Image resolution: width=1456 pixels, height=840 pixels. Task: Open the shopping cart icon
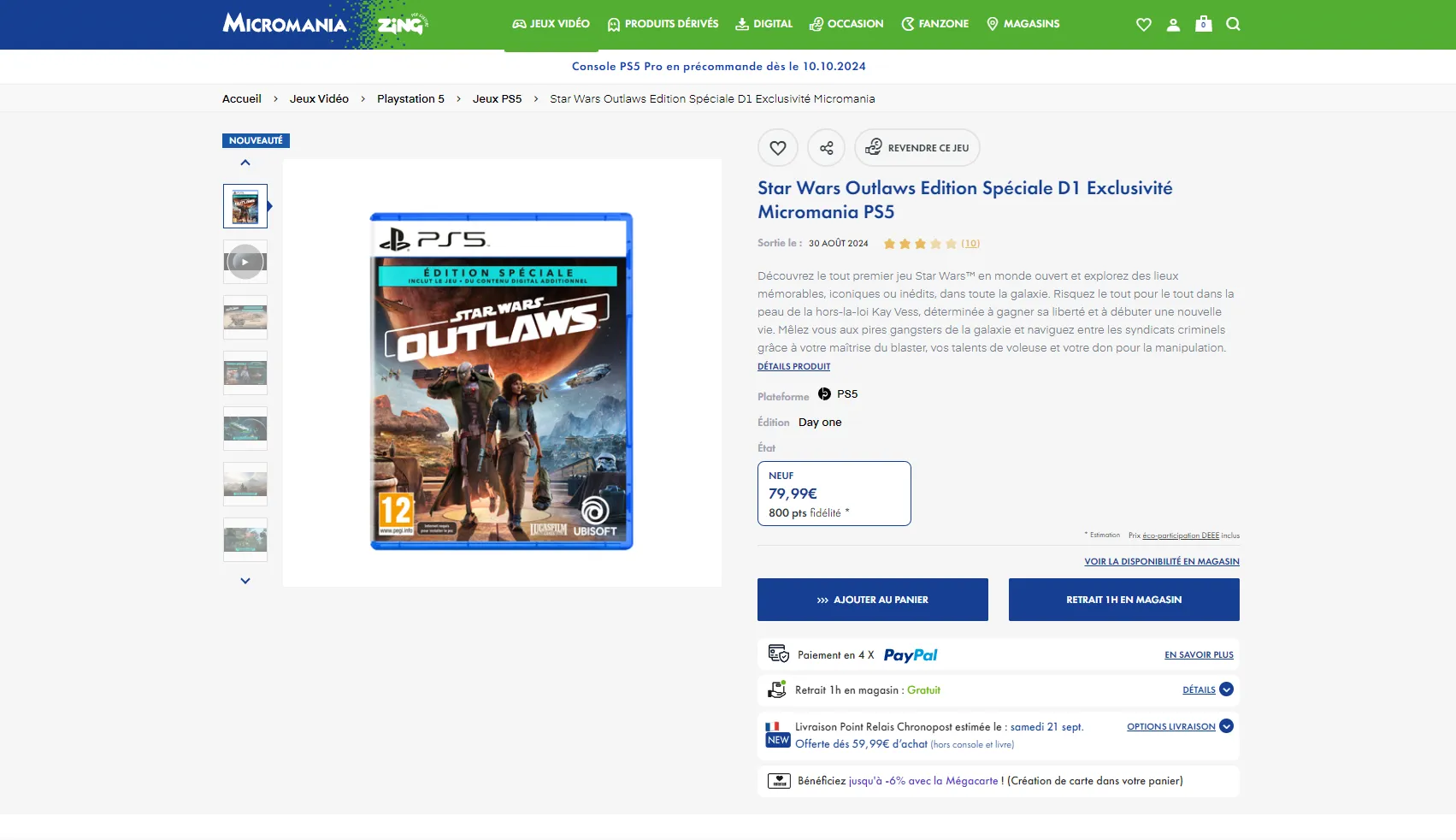pos(1203,24)
